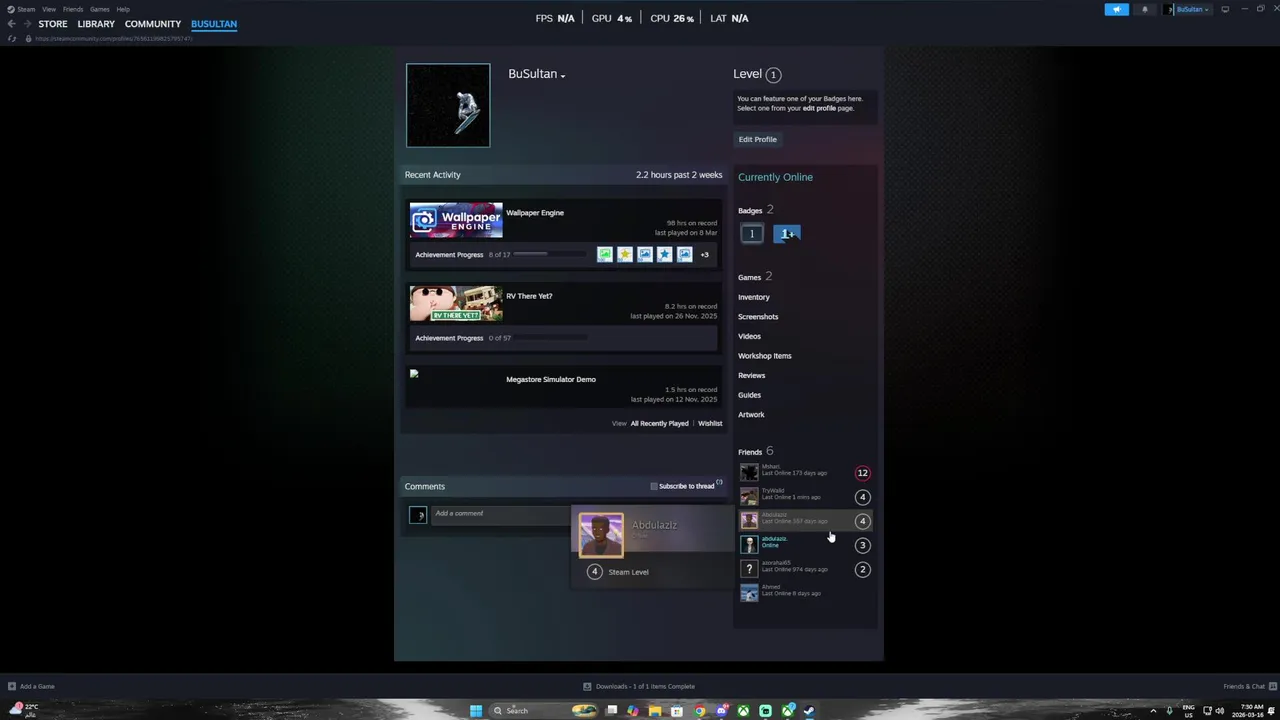
Task: Open the Windows Start button
Action: (x=476, y=710)
